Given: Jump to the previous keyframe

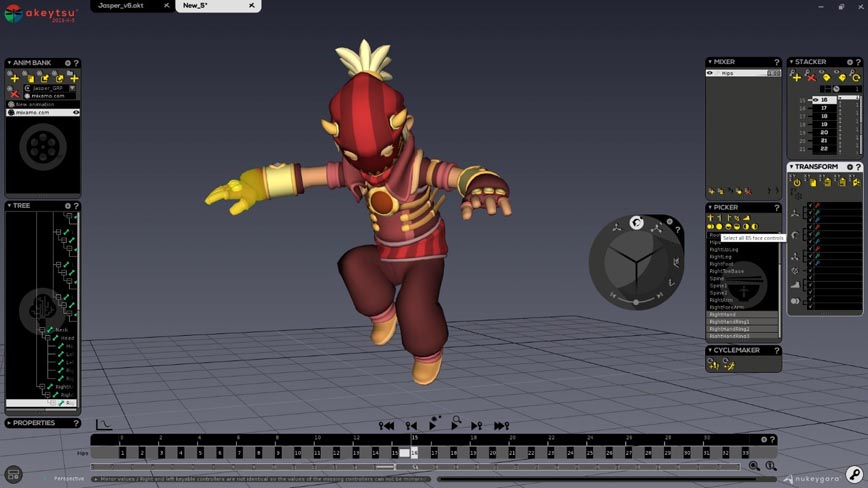Looking at the screenshot, I should (410, 425).
